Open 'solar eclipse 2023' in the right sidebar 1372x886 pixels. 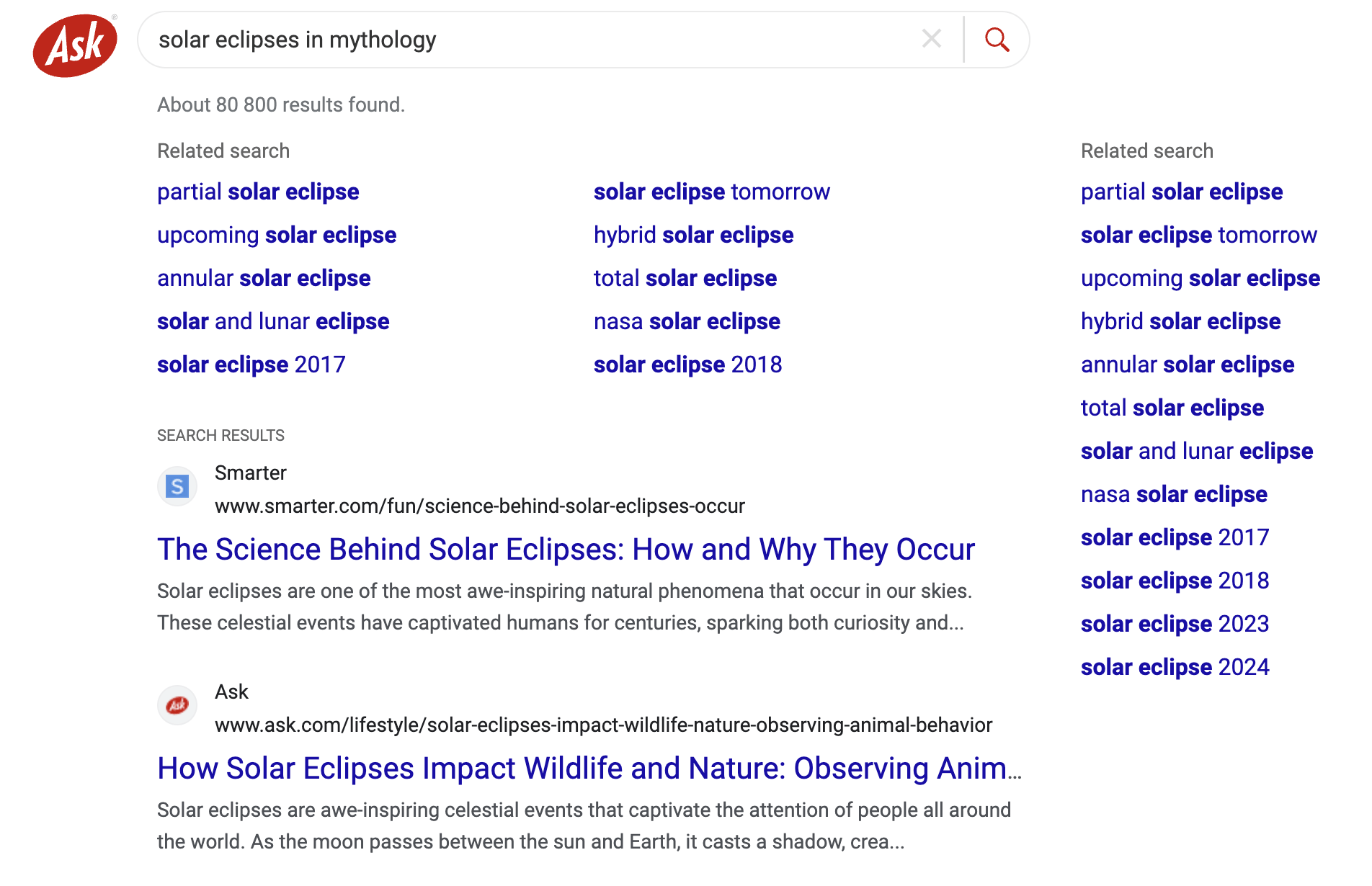click(x=1175, y=625)
